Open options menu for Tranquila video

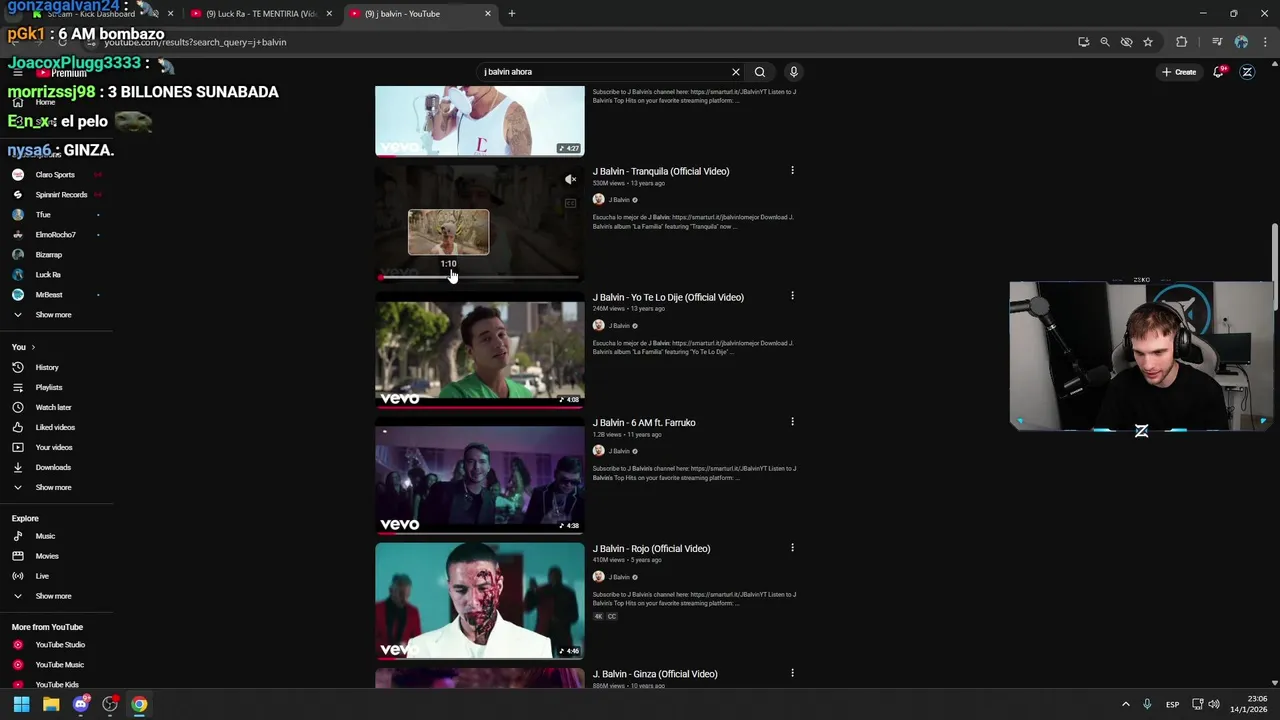792,171
